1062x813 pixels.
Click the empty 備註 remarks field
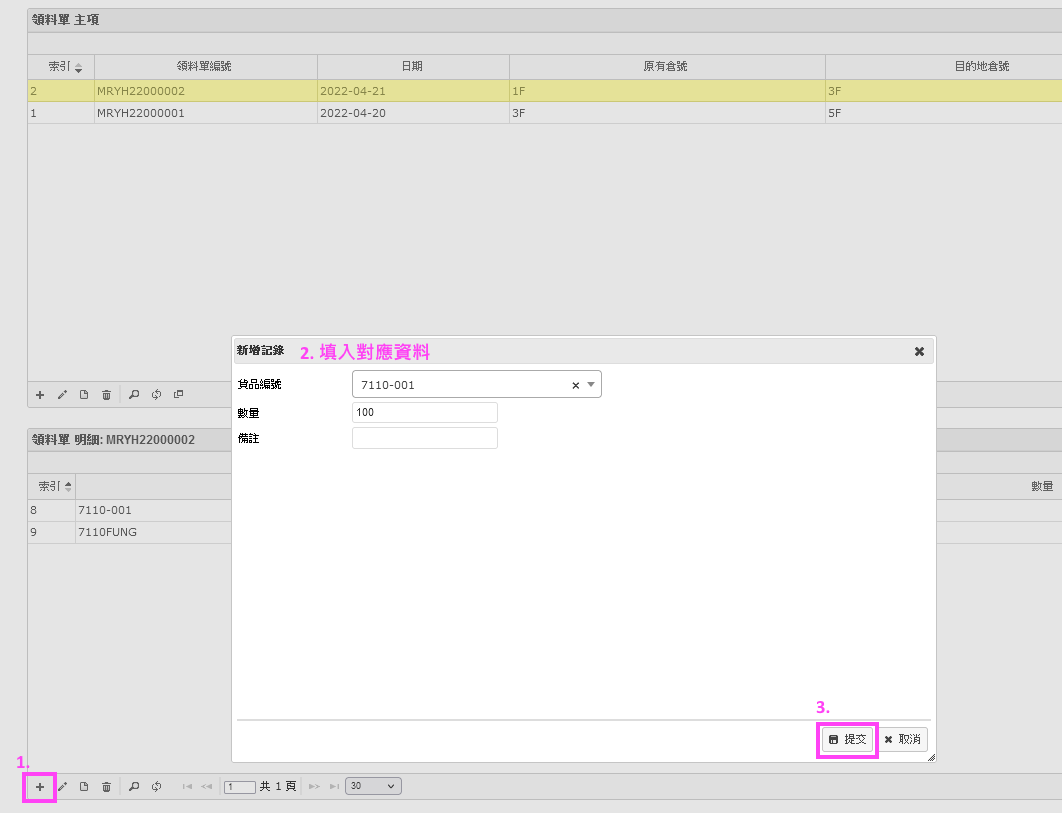424,438
